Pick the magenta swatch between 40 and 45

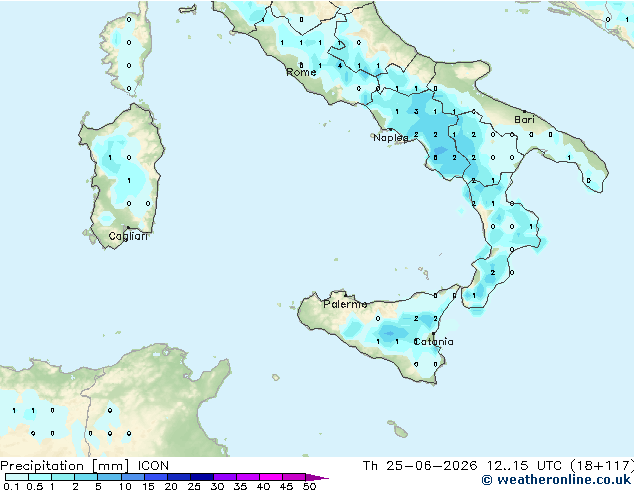click(271, 477)
